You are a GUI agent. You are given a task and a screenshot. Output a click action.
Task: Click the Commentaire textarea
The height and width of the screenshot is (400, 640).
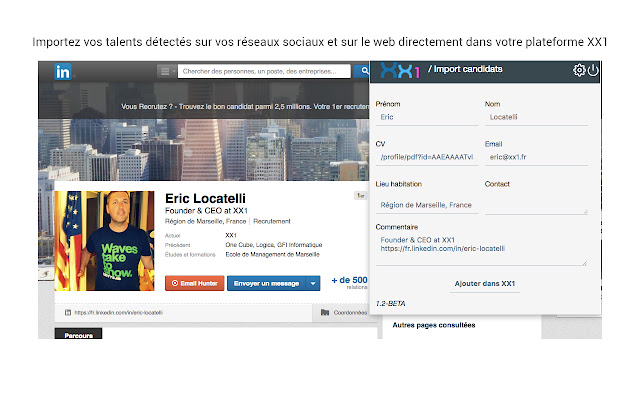[482, 249]
